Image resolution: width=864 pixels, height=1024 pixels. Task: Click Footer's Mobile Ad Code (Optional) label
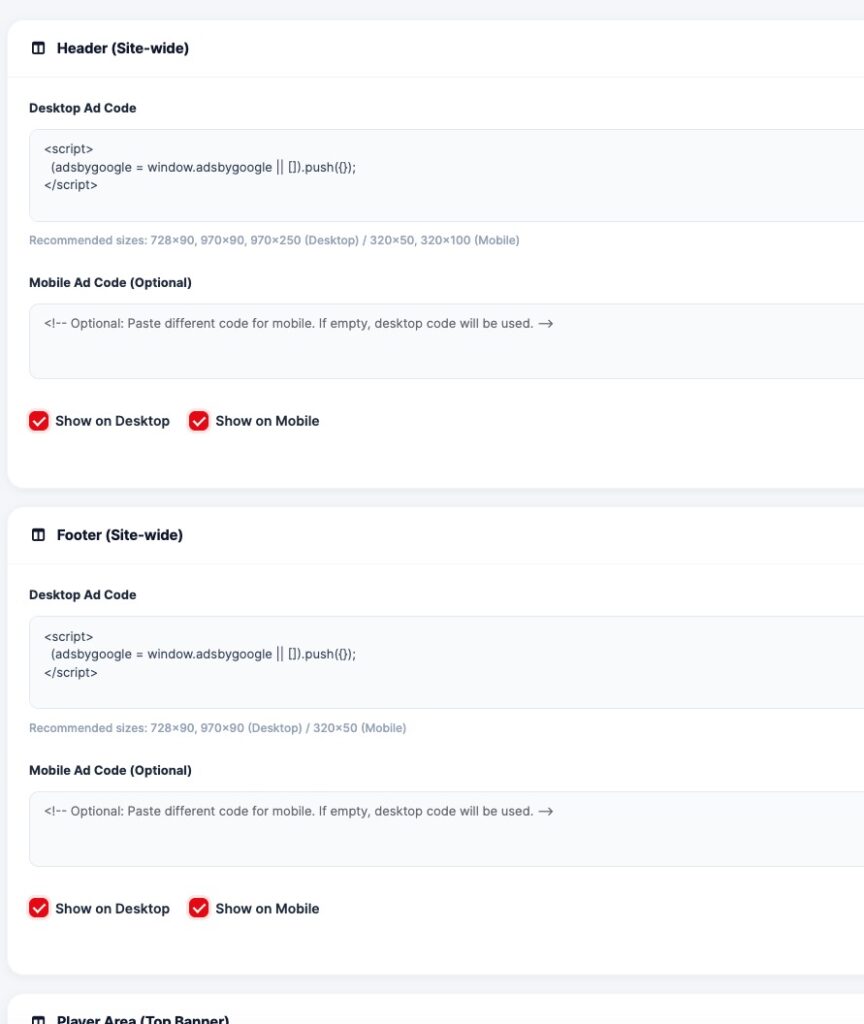coord(110,770)
